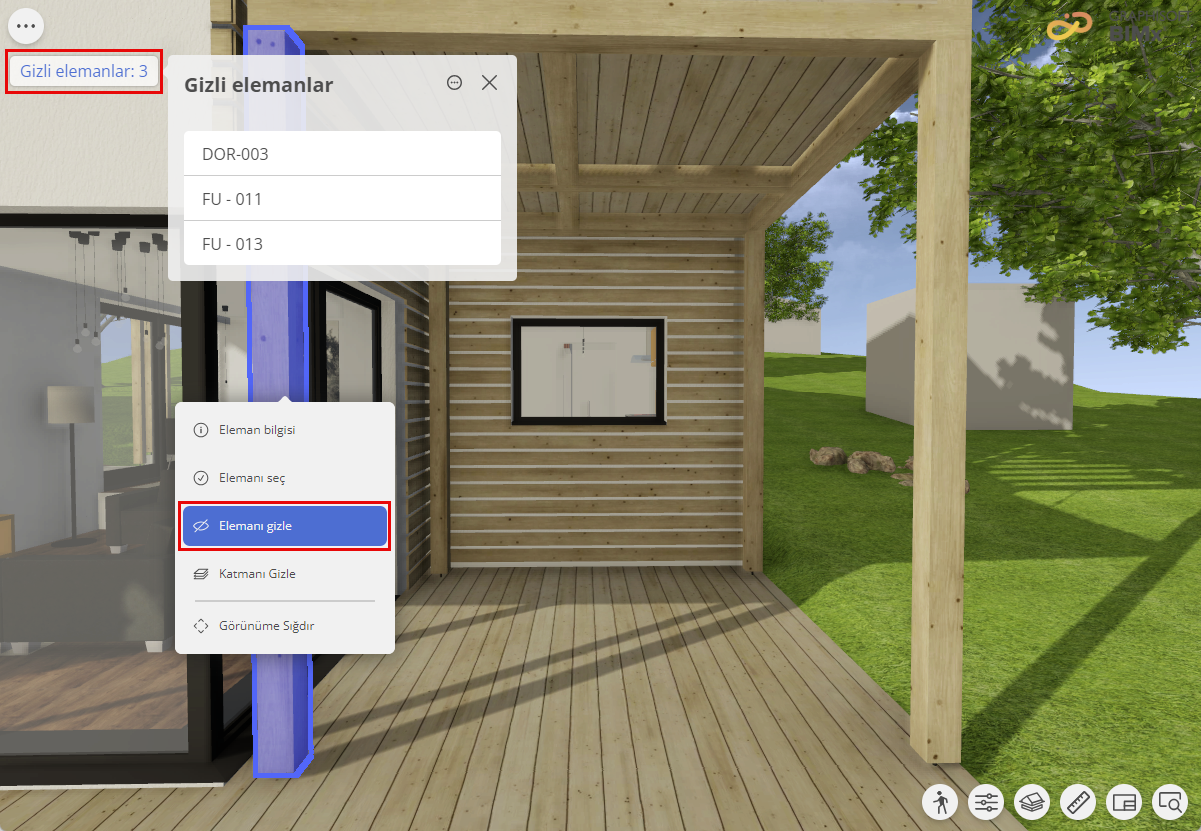Choose 'Görünüme Sığdır' from the context menu

pos(285,626)
